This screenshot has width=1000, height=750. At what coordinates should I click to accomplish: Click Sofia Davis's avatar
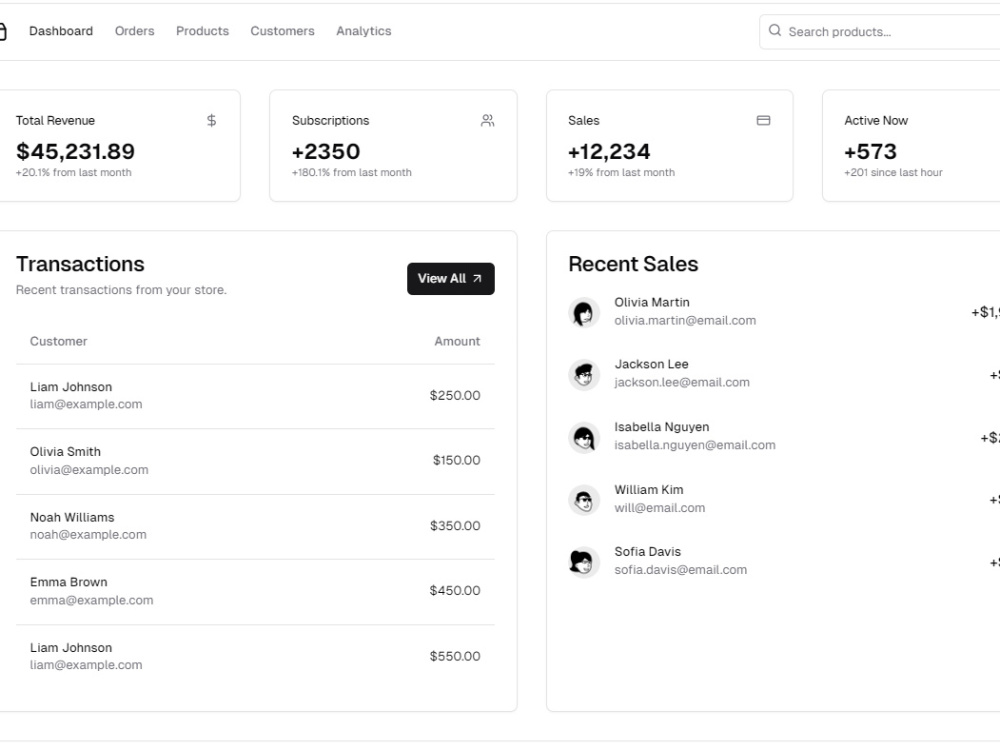coord(584,562)
